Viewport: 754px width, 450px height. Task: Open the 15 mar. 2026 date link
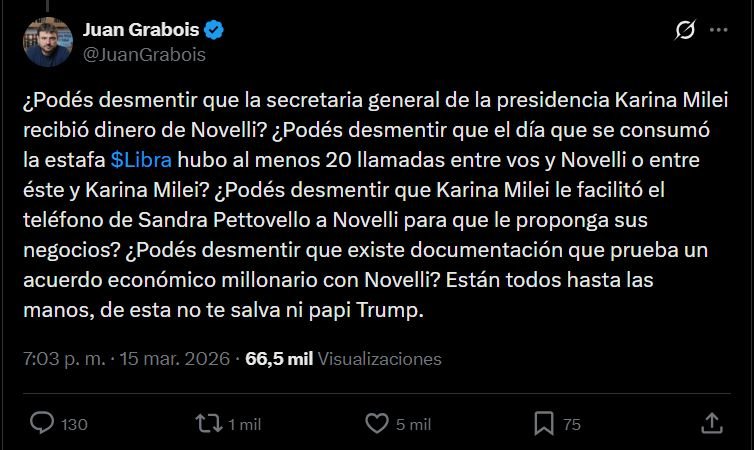pyautogui.click(x=178, y=358)
